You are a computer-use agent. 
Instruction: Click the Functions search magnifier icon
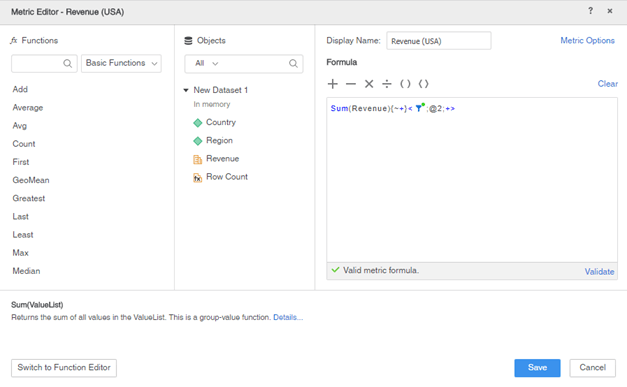pyautogui.click(x=68, y=64)
